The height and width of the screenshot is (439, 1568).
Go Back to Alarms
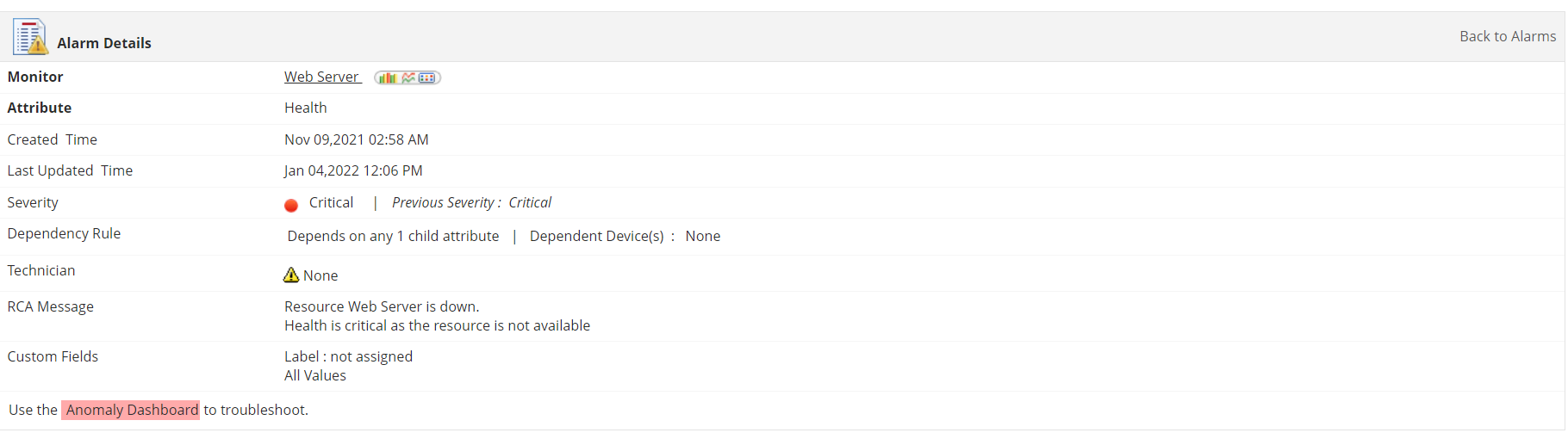tap(1507, 36)
